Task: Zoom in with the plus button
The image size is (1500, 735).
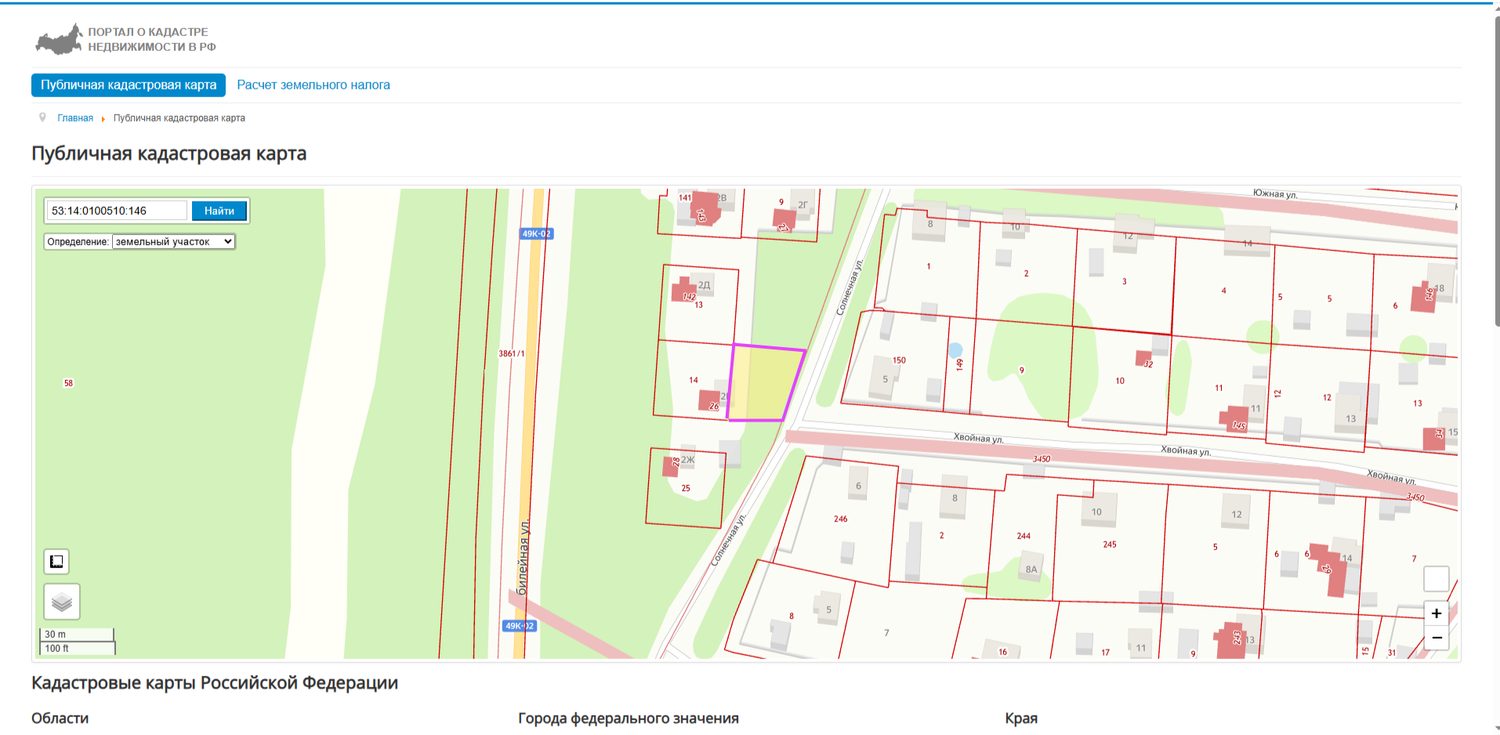Action: pyautogui.click(x=1437, y=613)
